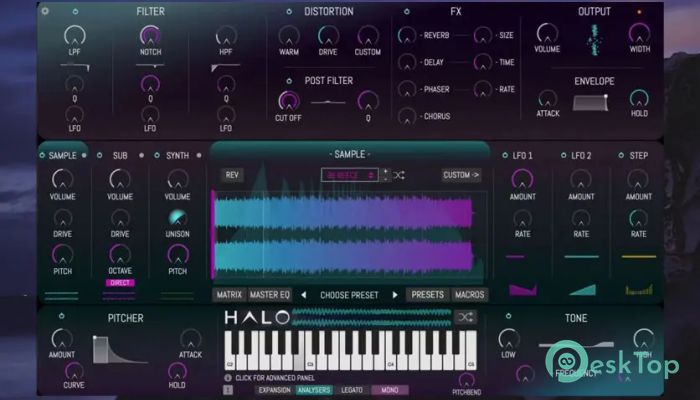
Task: Open the Step sequencer pattern icon
Action: pos(639,290)
